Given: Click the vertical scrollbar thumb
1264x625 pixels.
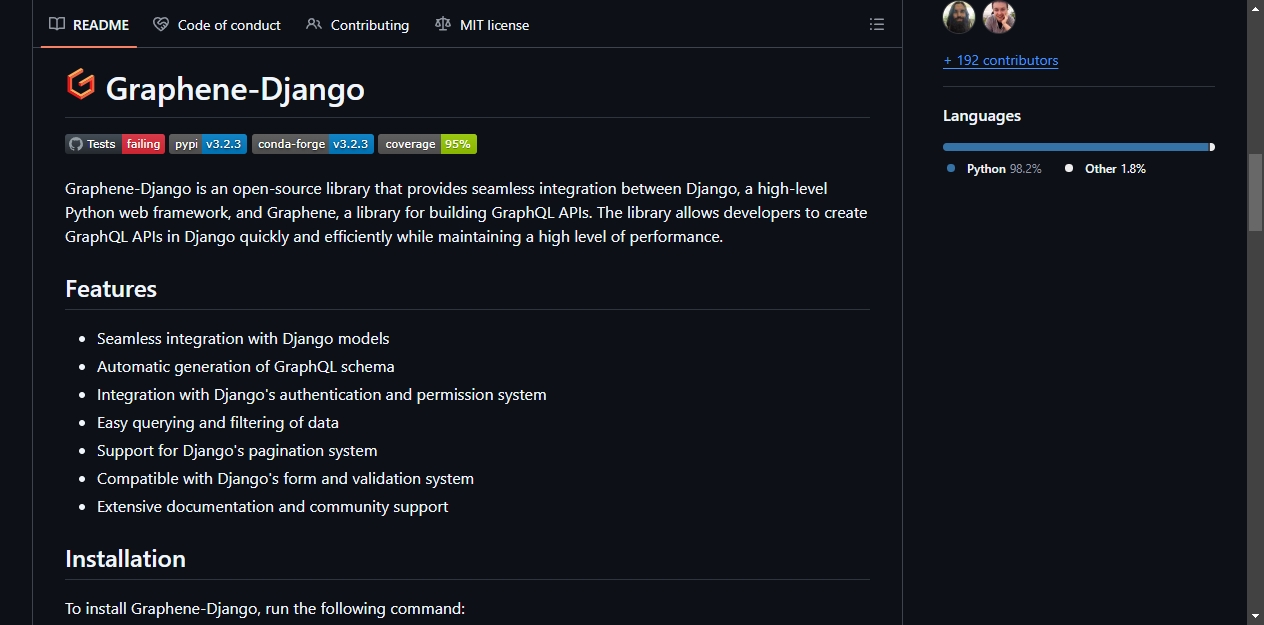Looking at the screenshot, I should coord(1255,193).
